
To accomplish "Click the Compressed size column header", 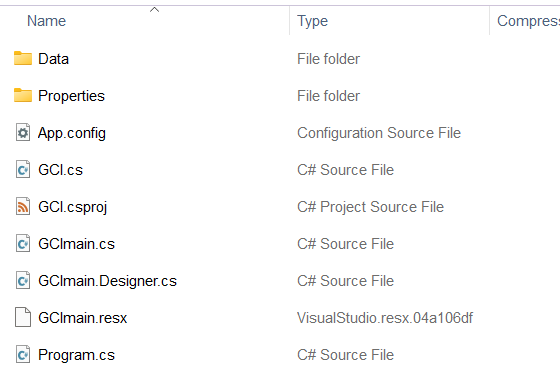I will [x=528, y=21].
